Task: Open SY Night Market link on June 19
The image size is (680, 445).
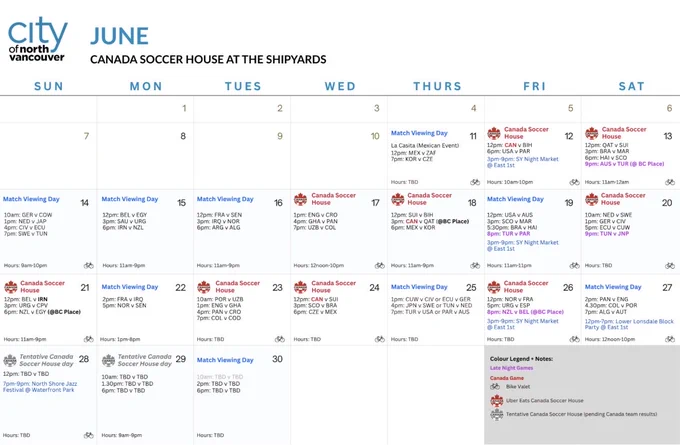Action: (x=523, y=245)
